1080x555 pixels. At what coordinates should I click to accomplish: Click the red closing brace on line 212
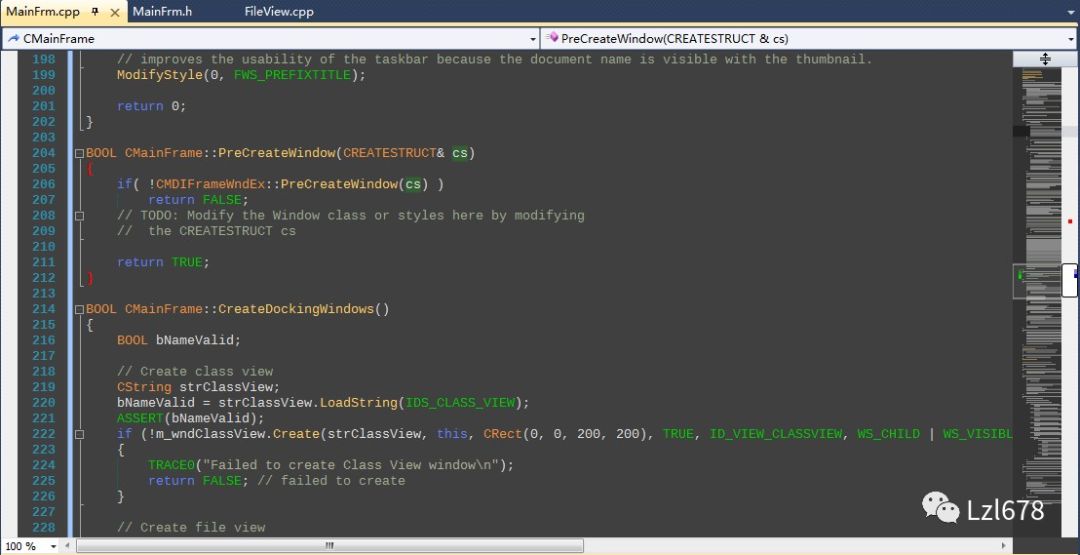click(x=90, y=278)
